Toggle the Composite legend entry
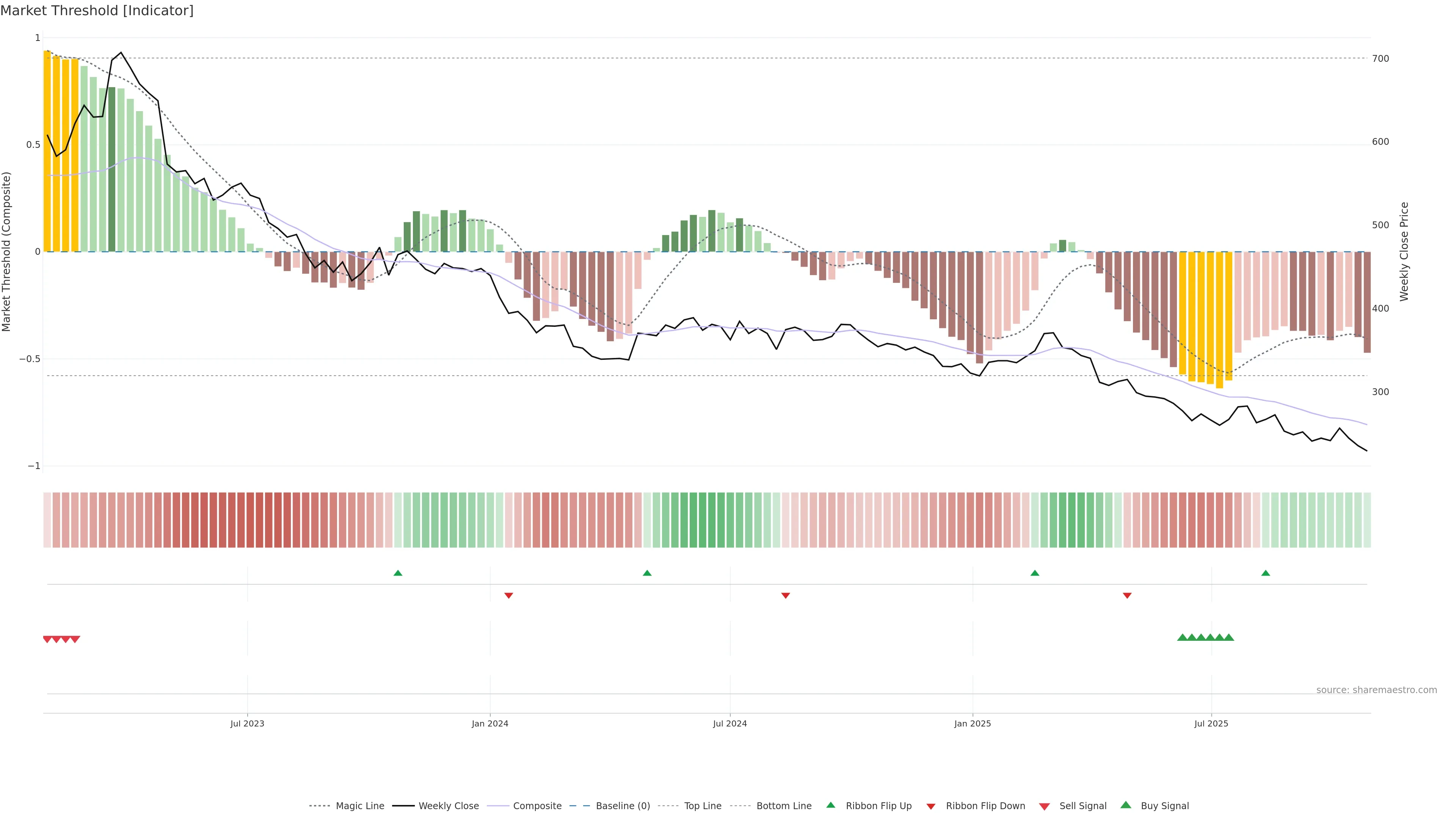This screenshot has width=1456, height=819. (537, 806)
